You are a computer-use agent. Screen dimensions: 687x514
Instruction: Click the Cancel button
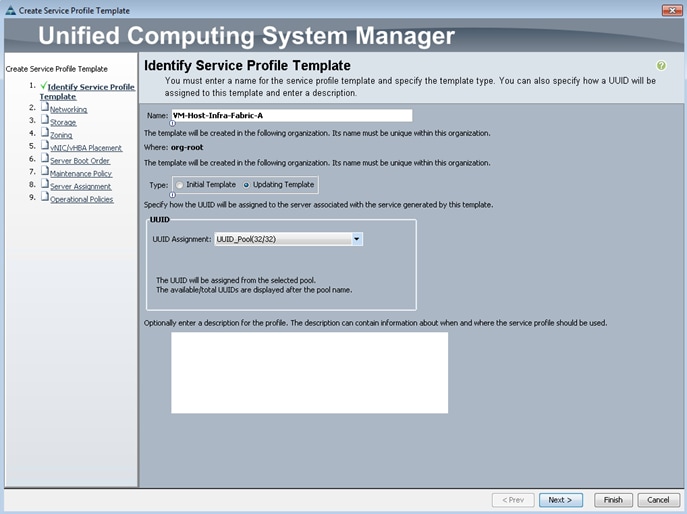click(658, 500)
